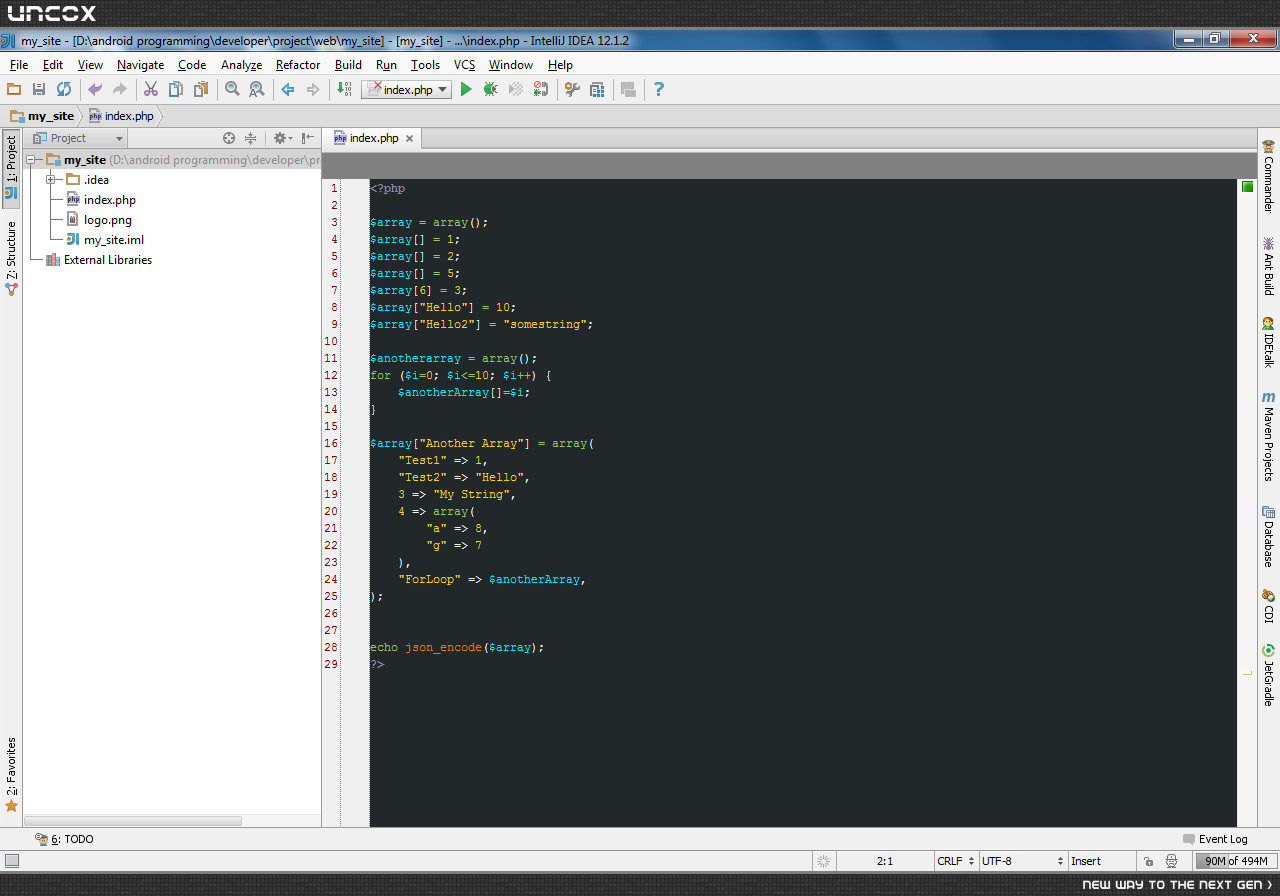Open the VCS menu
This screenshot has width=1280, height=896.
(465, 65)
